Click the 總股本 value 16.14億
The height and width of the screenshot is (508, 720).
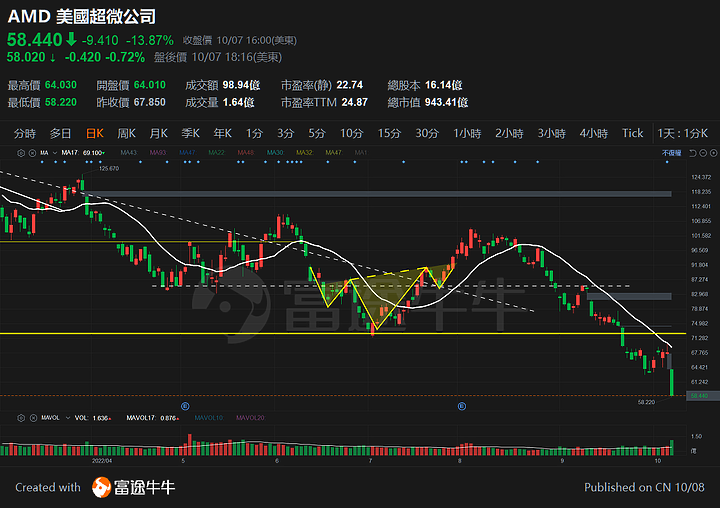click(444, 85)
